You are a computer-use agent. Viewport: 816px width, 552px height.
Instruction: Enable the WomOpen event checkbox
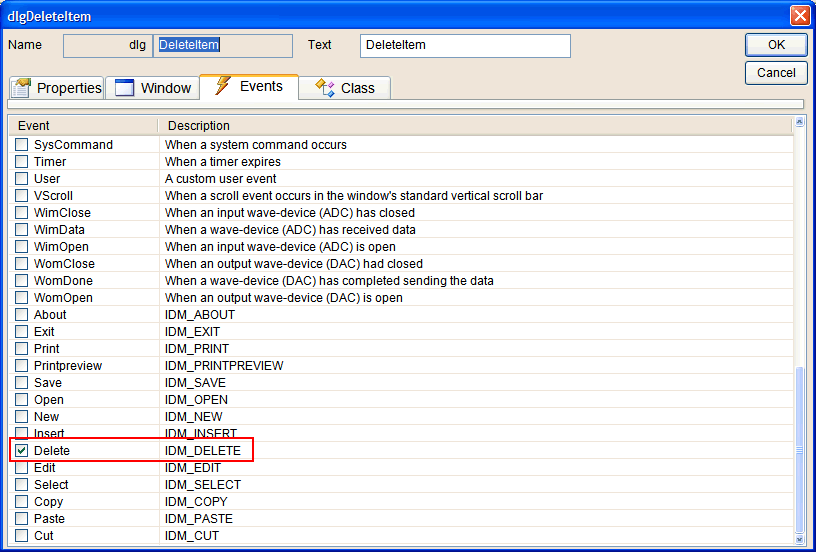(21, 298)
